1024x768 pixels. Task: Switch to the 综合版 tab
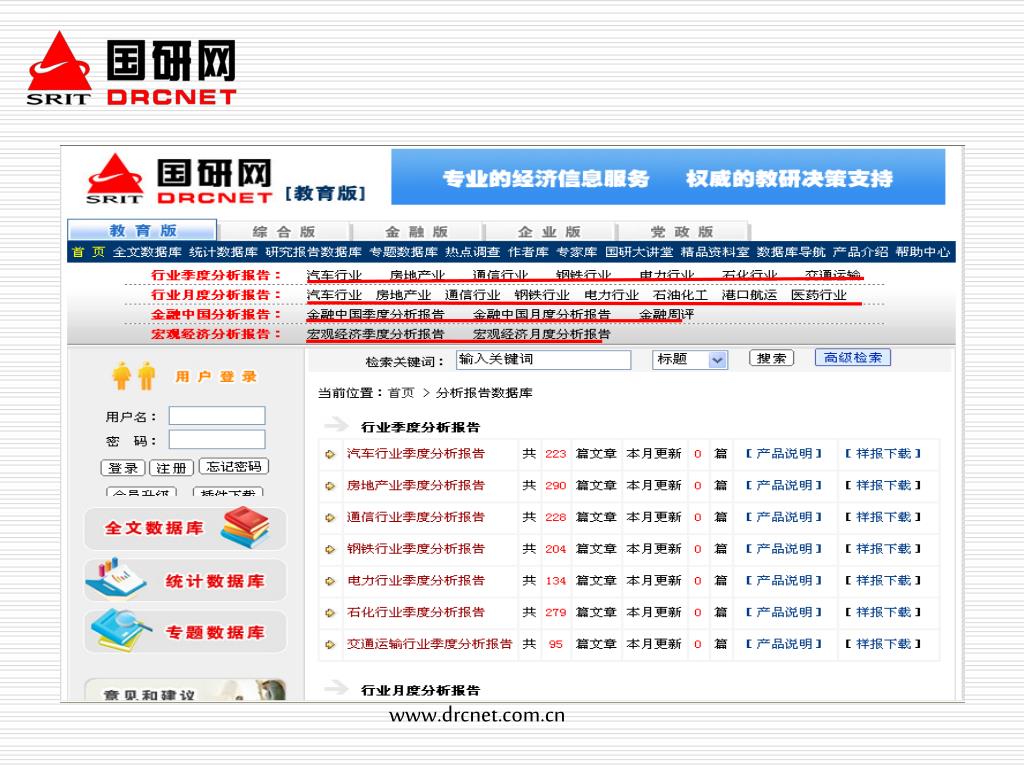[284, 231]
